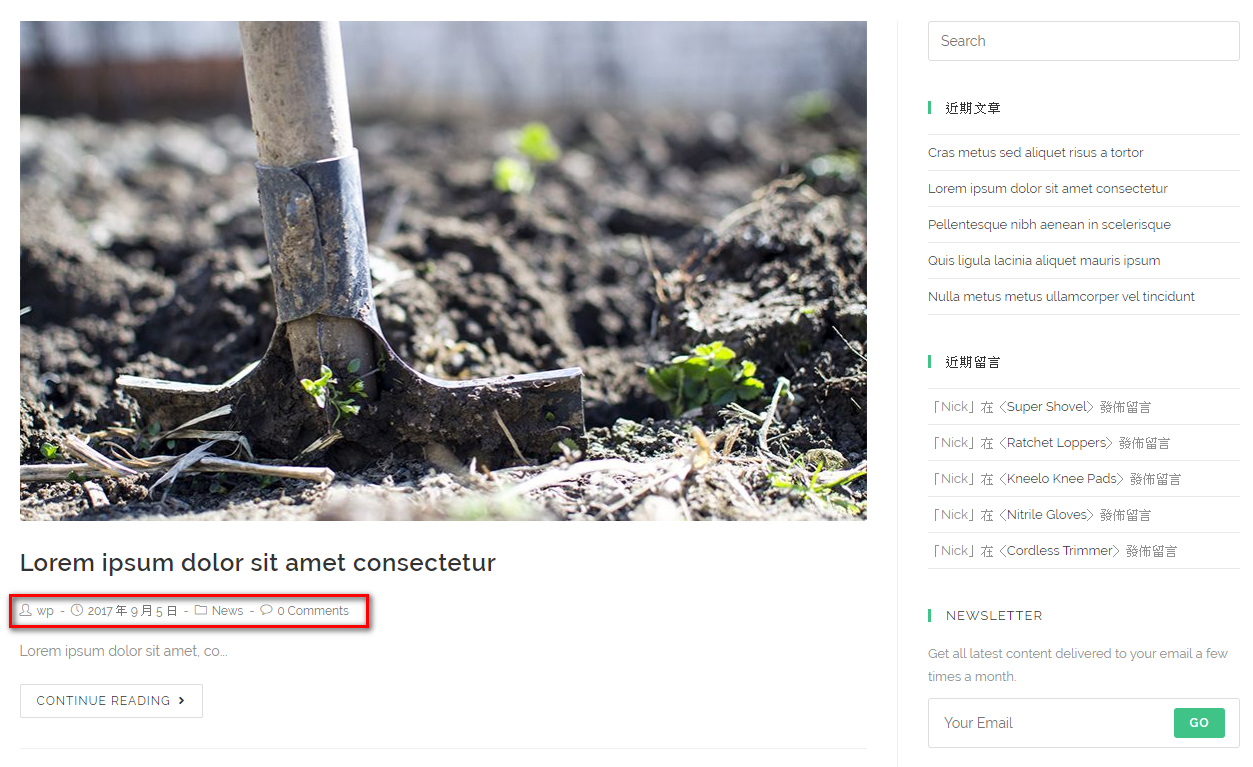This screenshot has height=767, width=1253.
Task: Open the 0 Comments link
Action: coord(313,611)
